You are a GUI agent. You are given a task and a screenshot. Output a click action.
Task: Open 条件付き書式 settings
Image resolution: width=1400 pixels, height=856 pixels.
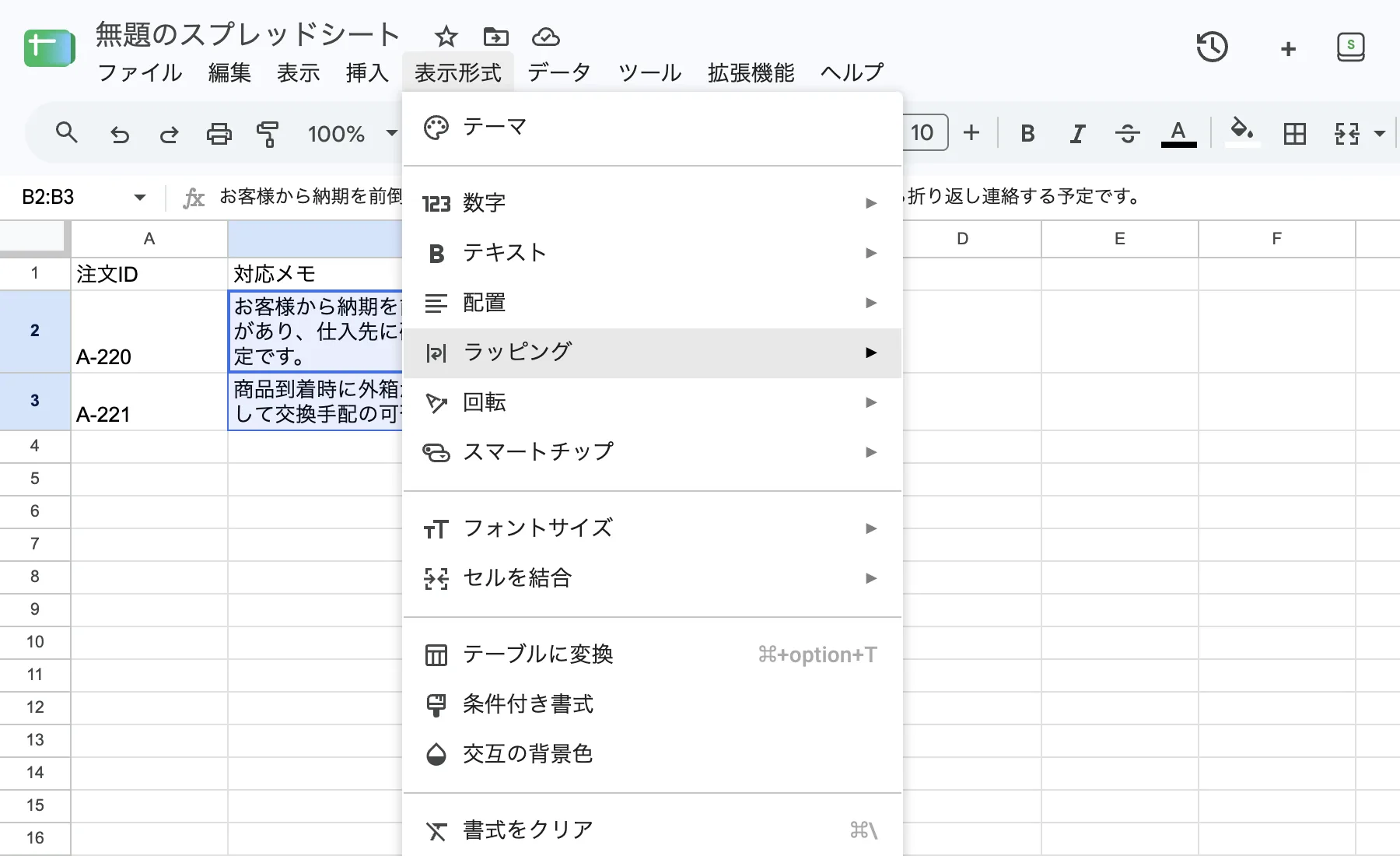click(652, 704)
